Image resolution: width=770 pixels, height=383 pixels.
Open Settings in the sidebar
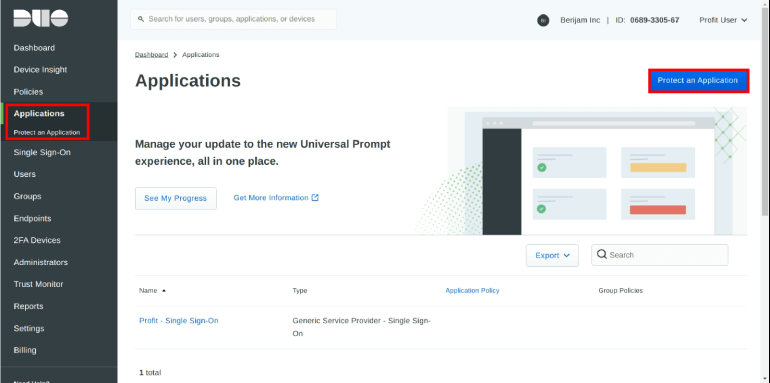click(29, 328)
